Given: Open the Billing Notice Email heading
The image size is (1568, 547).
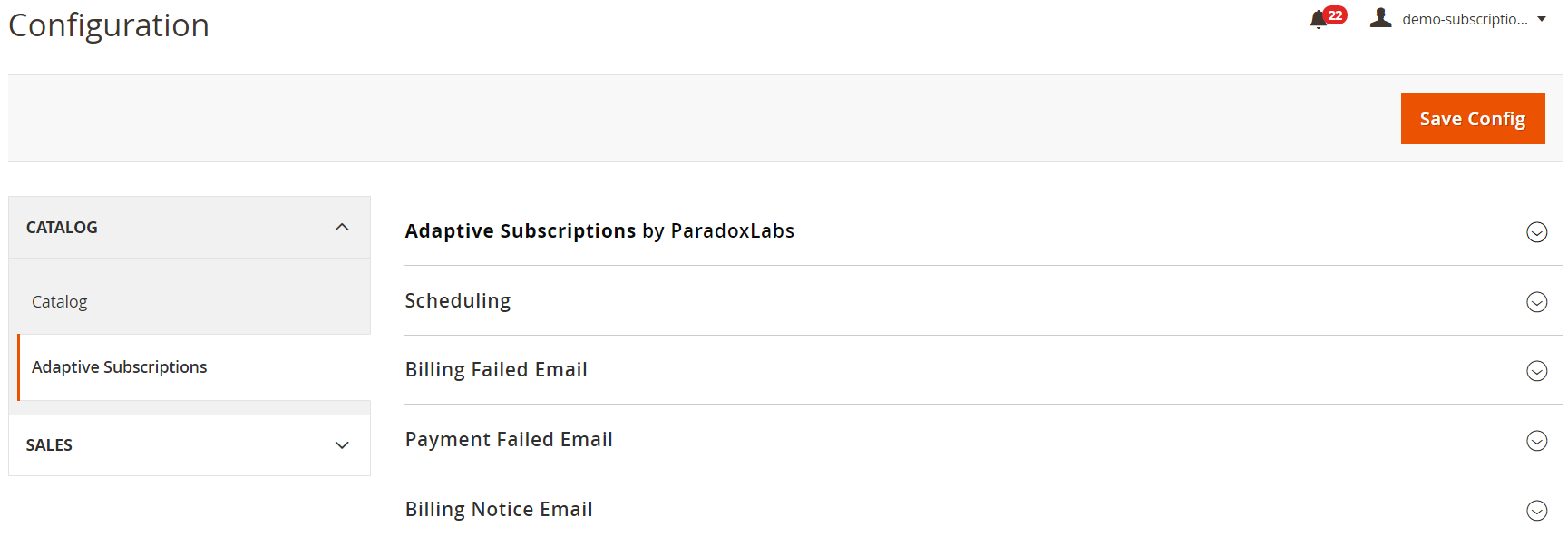Looking at the screenshot, I should [x=499, y=510].
